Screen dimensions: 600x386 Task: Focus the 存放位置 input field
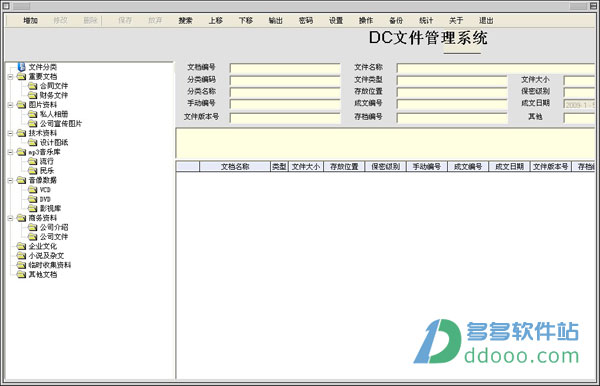click(x=452, y=93)
